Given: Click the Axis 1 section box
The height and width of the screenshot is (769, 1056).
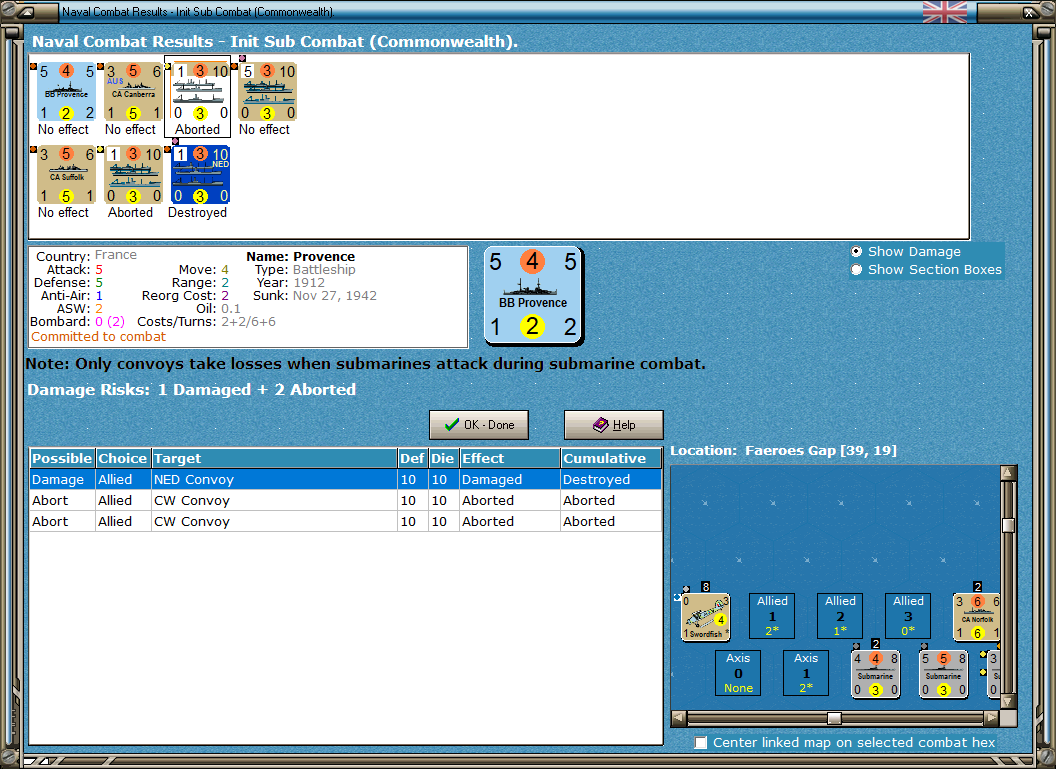Looking at the screenshot, I should (x=805, y=673).
